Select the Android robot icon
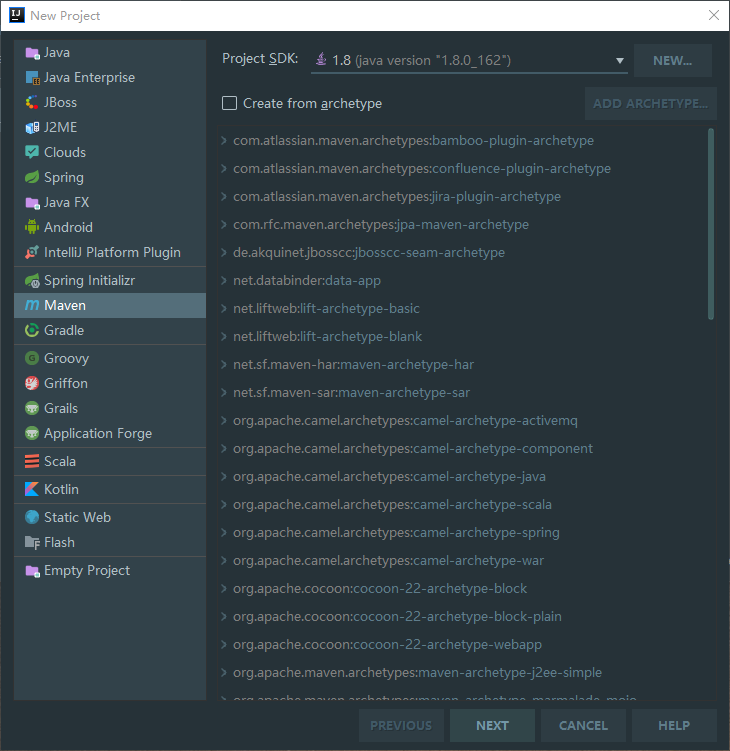Viewport: 730px width, 751px height. pos(32,227)
